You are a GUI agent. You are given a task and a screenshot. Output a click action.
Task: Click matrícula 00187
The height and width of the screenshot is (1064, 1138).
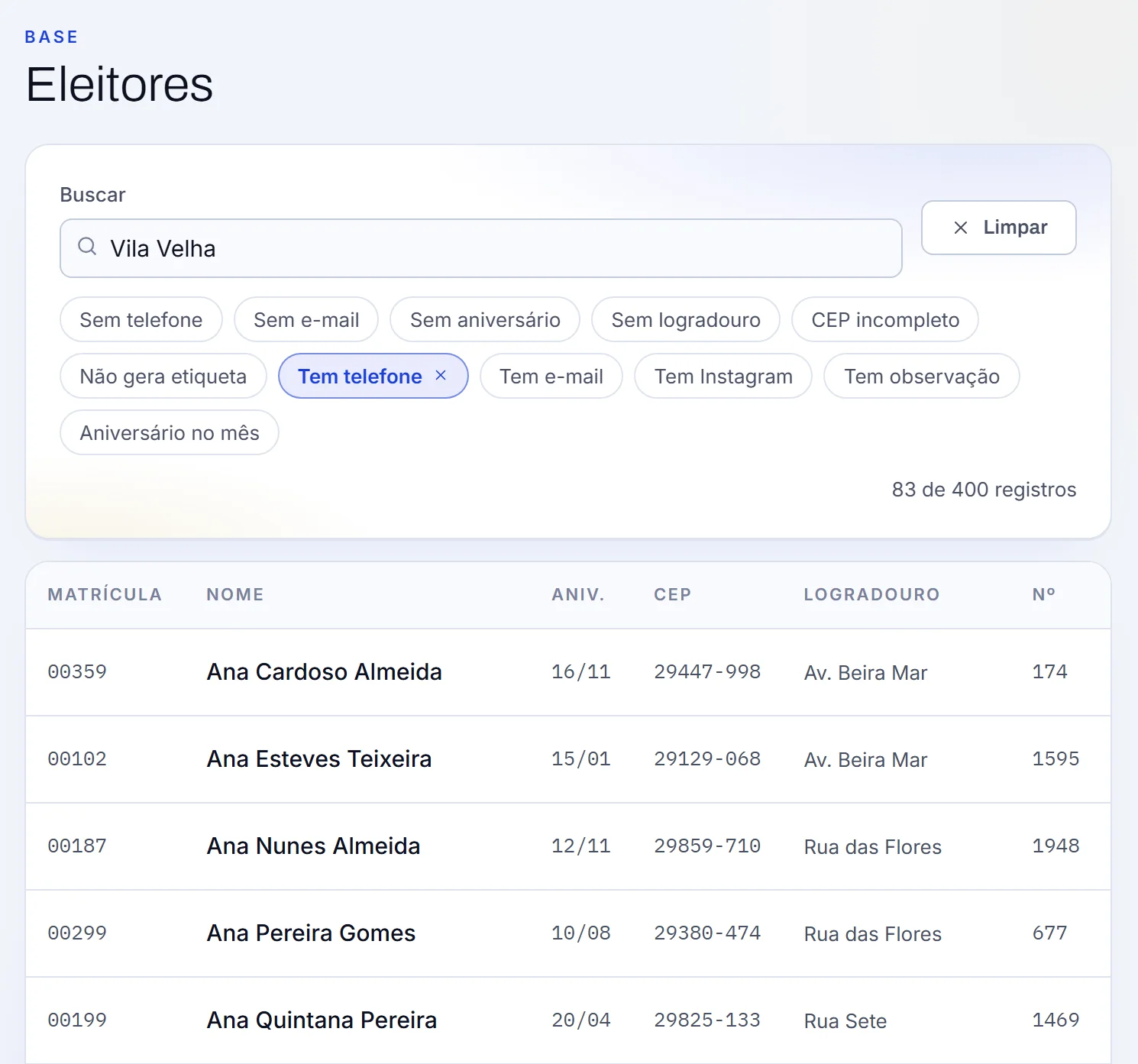tap(77, 846)
